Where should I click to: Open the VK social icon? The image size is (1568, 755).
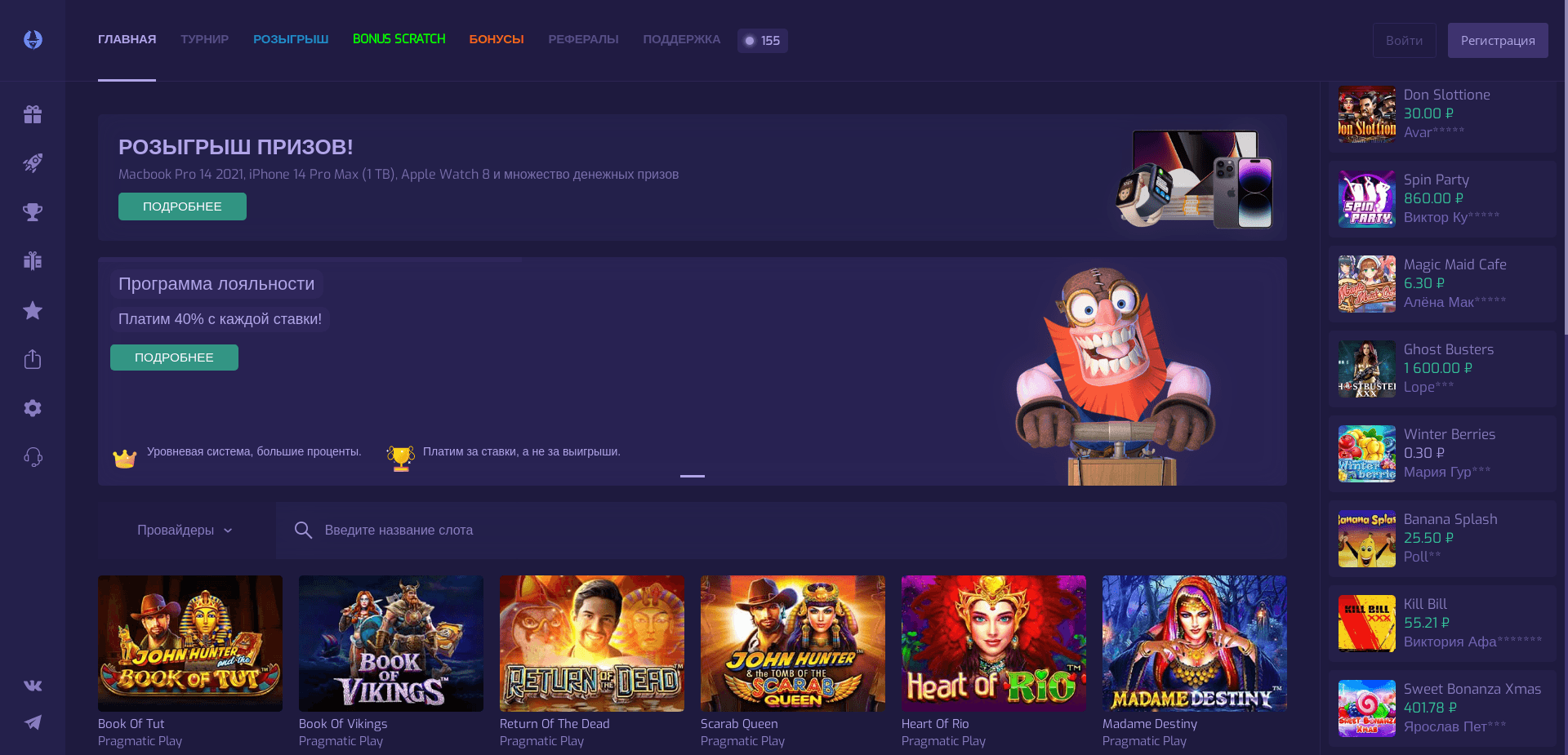[x=33, y=686]
